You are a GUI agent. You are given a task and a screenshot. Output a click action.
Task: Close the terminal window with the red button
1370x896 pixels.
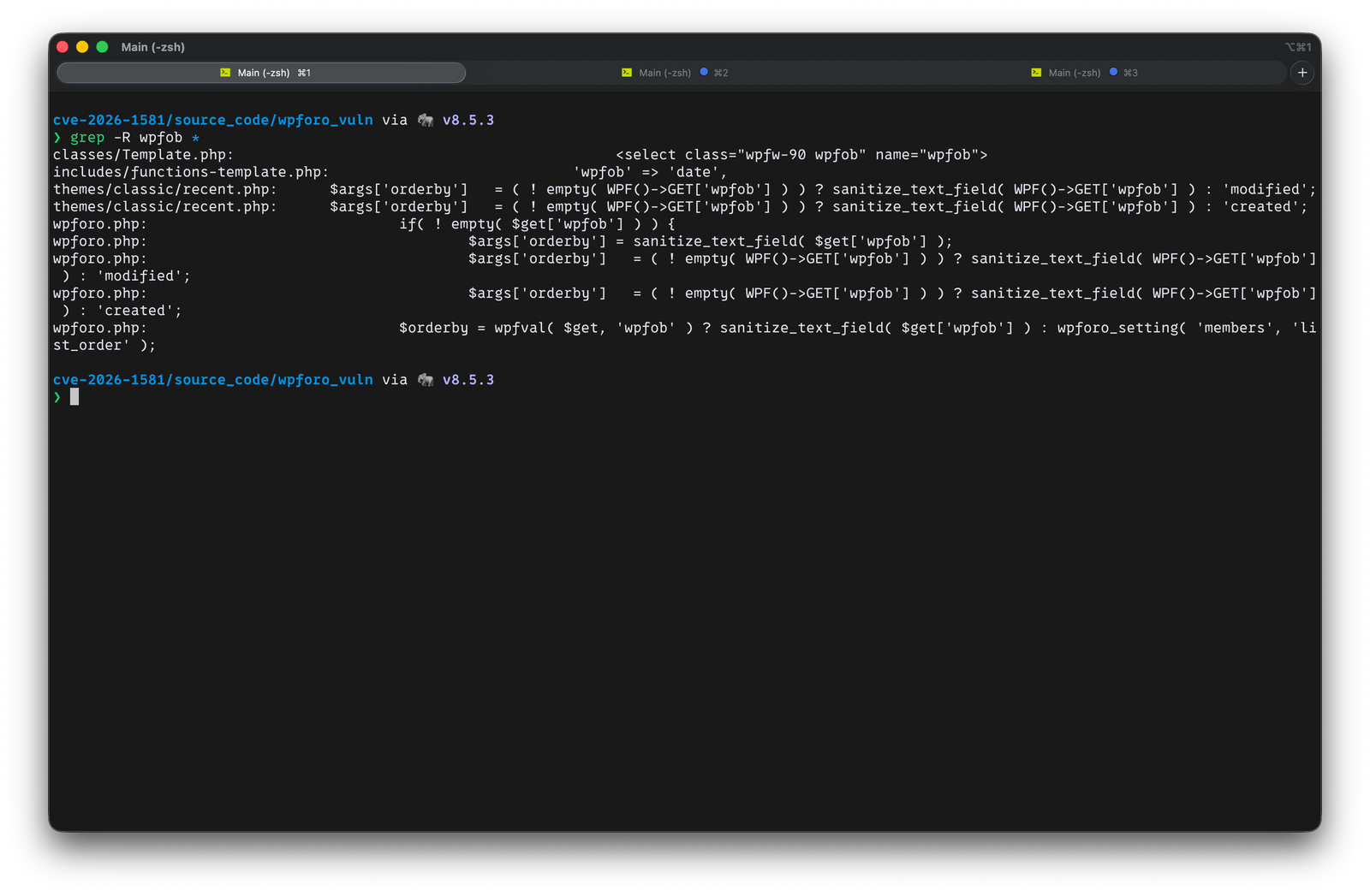[x=63, y=47]
